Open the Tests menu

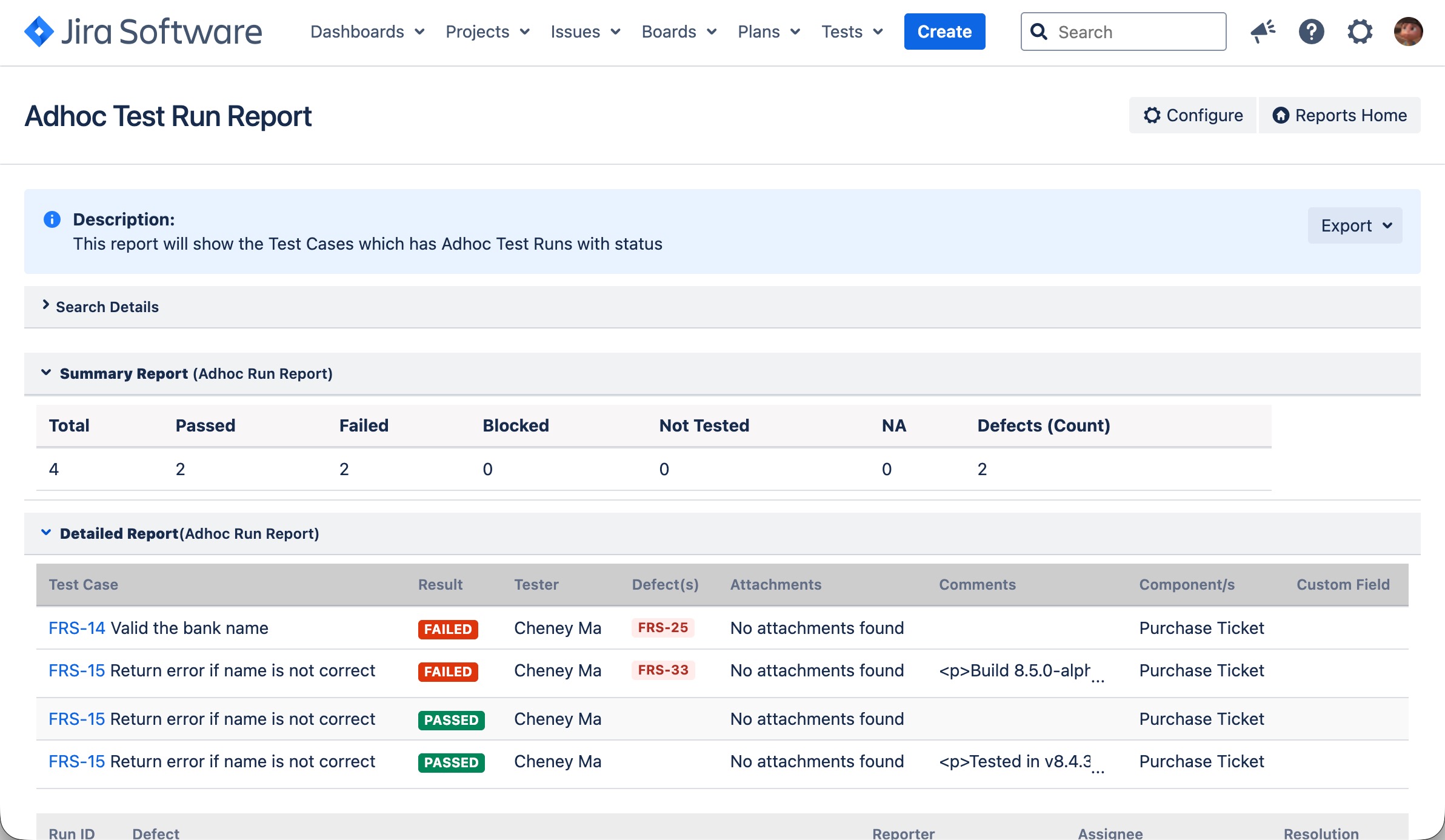tap(852, 32)
